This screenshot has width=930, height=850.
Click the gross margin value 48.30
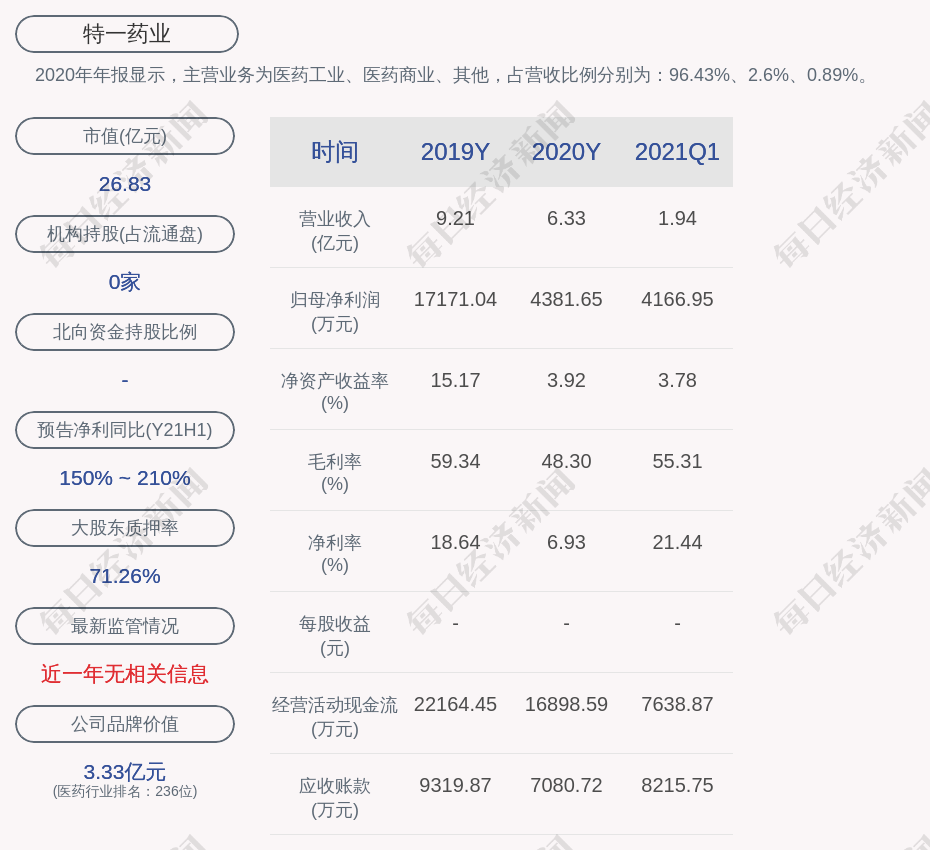[566, 461]
